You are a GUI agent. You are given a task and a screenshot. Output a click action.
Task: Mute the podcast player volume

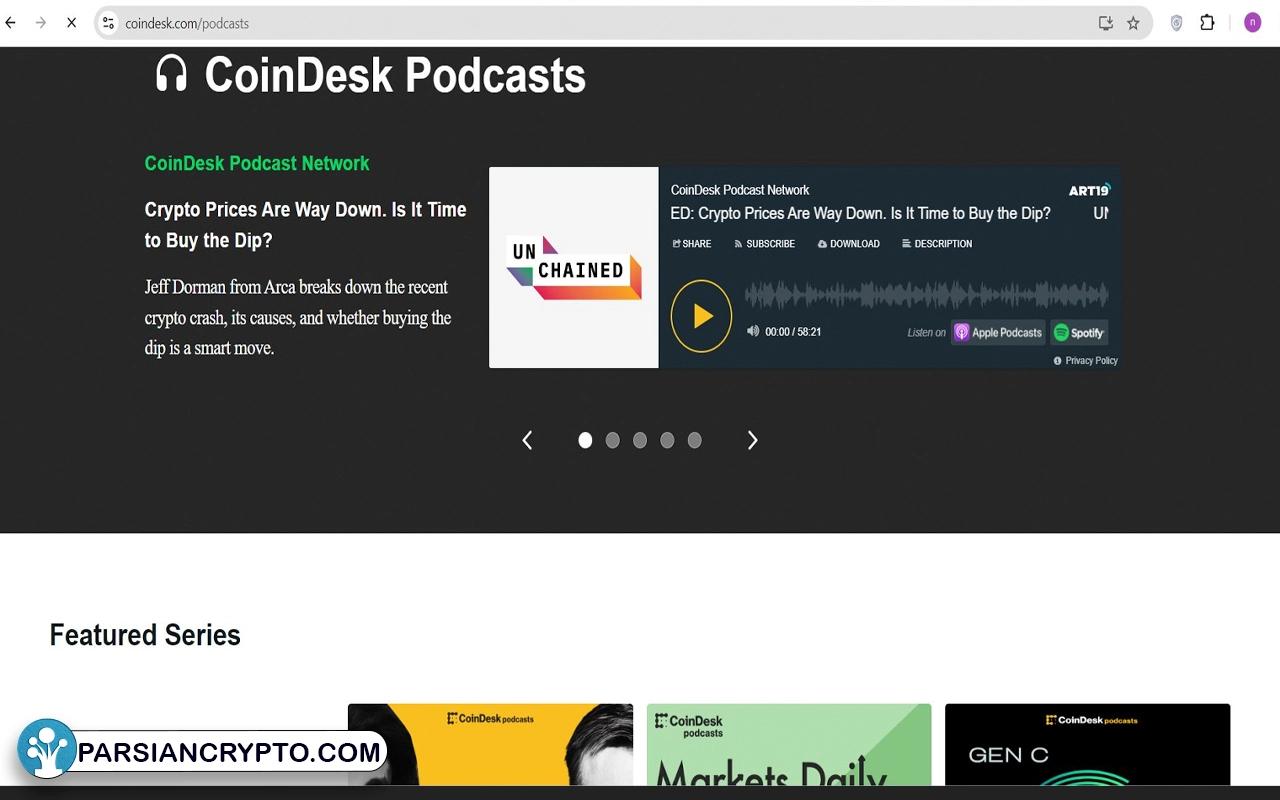tap(753, 331)
